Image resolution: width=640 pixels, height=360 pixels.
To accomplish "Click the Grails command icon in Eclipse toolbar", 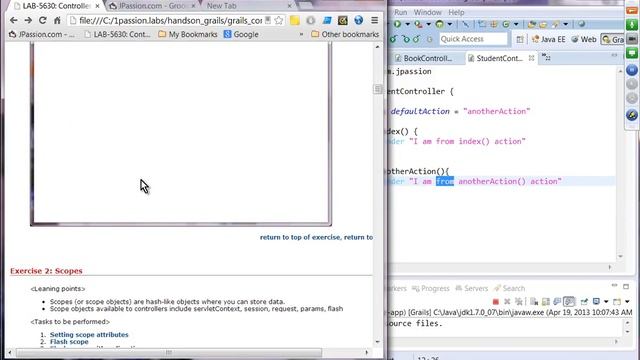I will click(x=440, y=24).
